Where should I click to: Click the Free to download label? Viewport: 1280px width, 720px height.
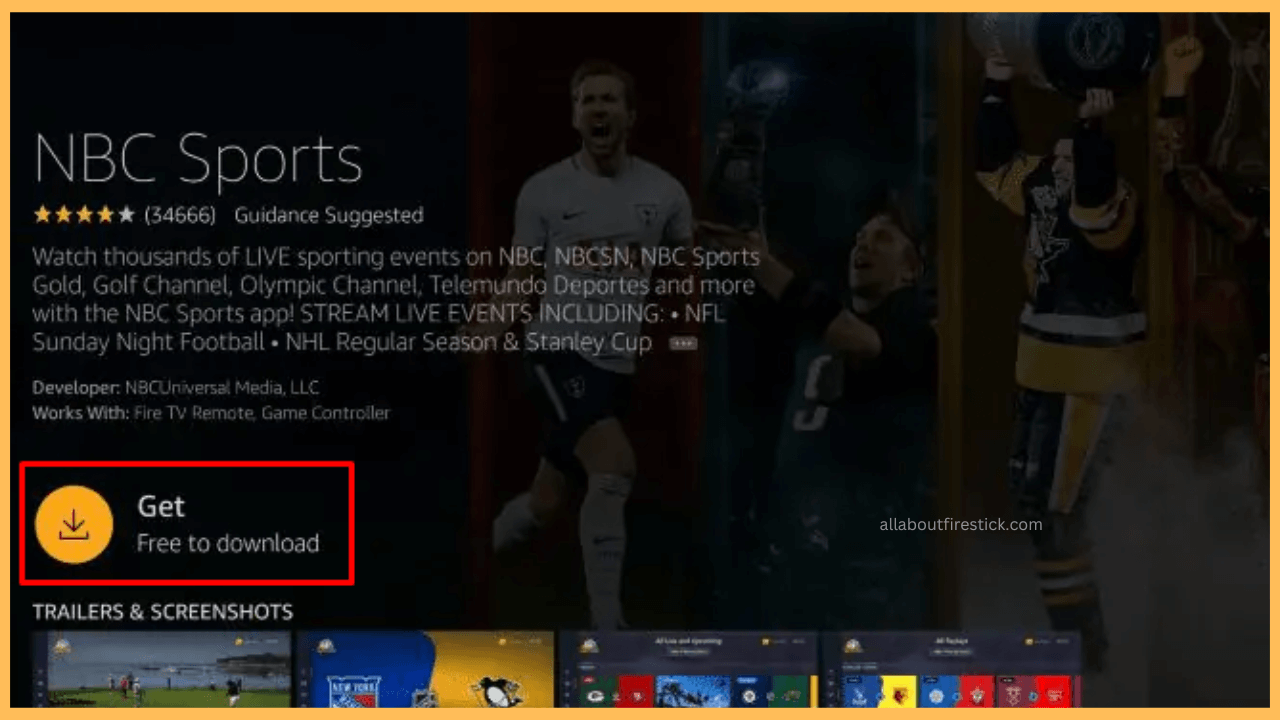click(228, 543)
